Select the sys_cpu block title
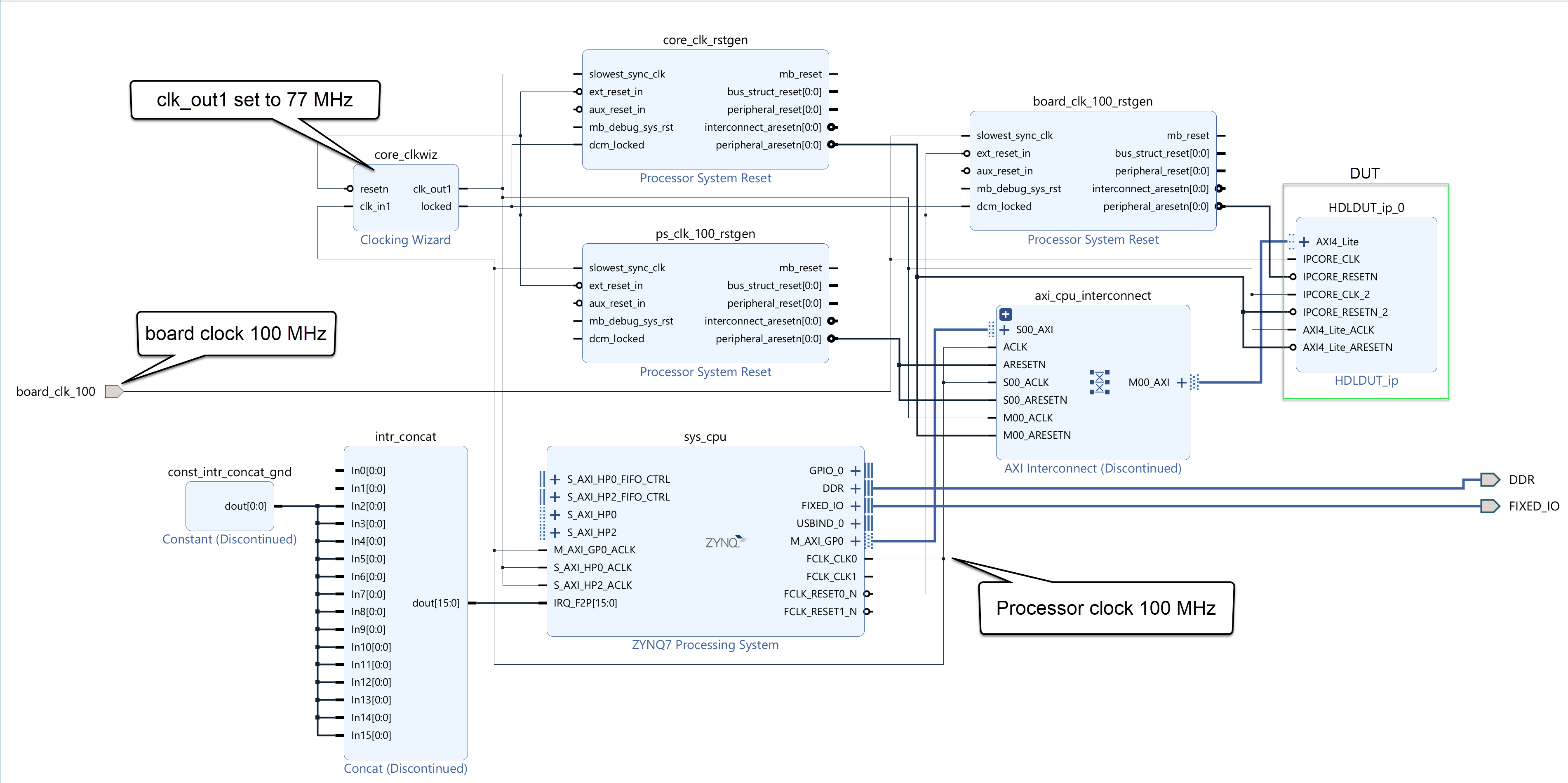This screenshot has height=783, width=1568. coord(705,437)
